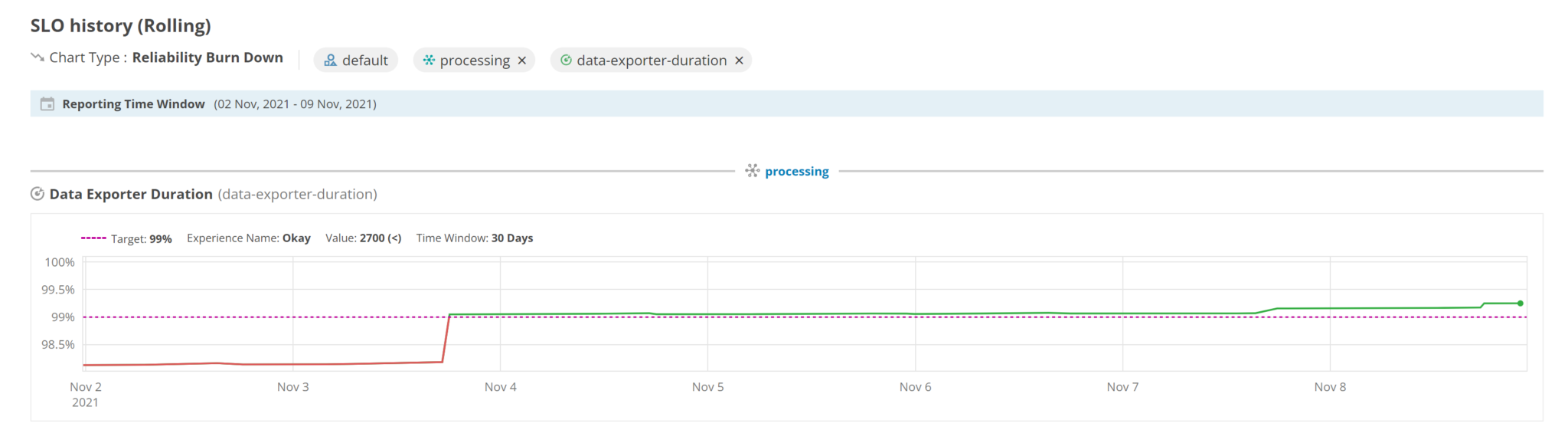The height and width of the screenshot is (443, 1568).
Task: Open the Reliability Burn Down chart type selector
Action: (x=207, y=57)
